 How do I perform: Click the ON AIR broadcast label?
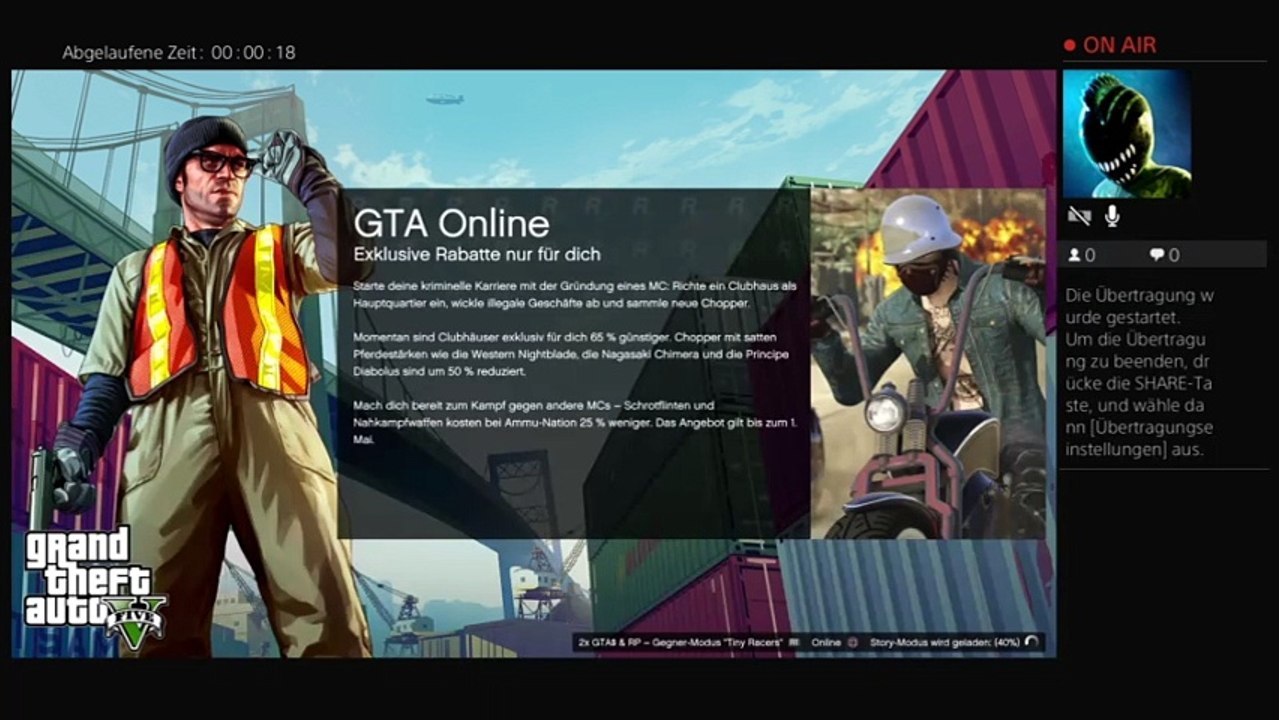(x=1119, y=46)
